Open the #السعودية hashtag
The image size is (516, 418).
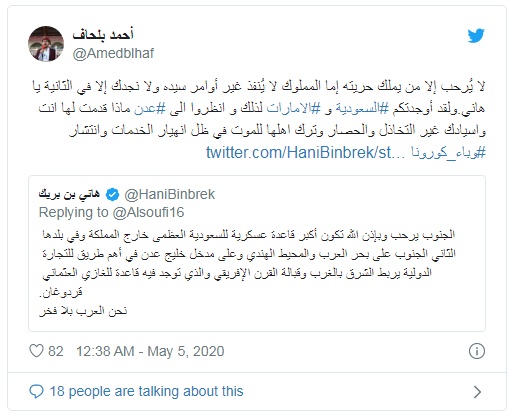tap(362, 108)
